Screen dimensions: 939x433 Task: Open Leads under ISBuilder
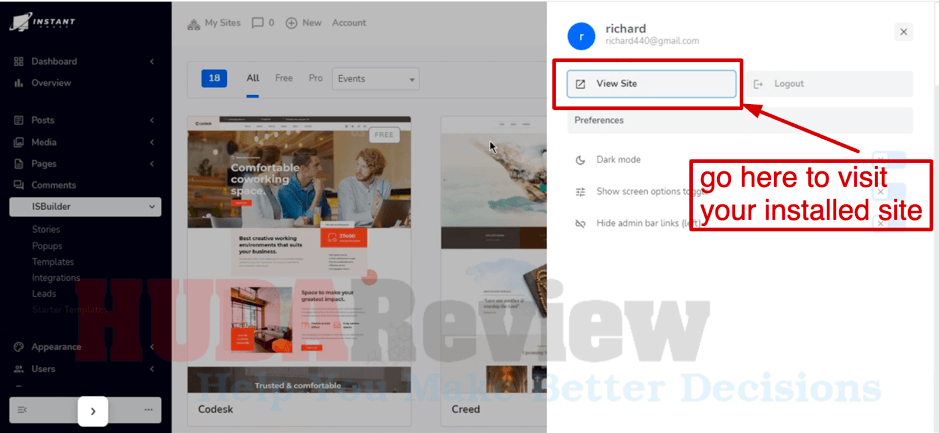click(44, 293)
